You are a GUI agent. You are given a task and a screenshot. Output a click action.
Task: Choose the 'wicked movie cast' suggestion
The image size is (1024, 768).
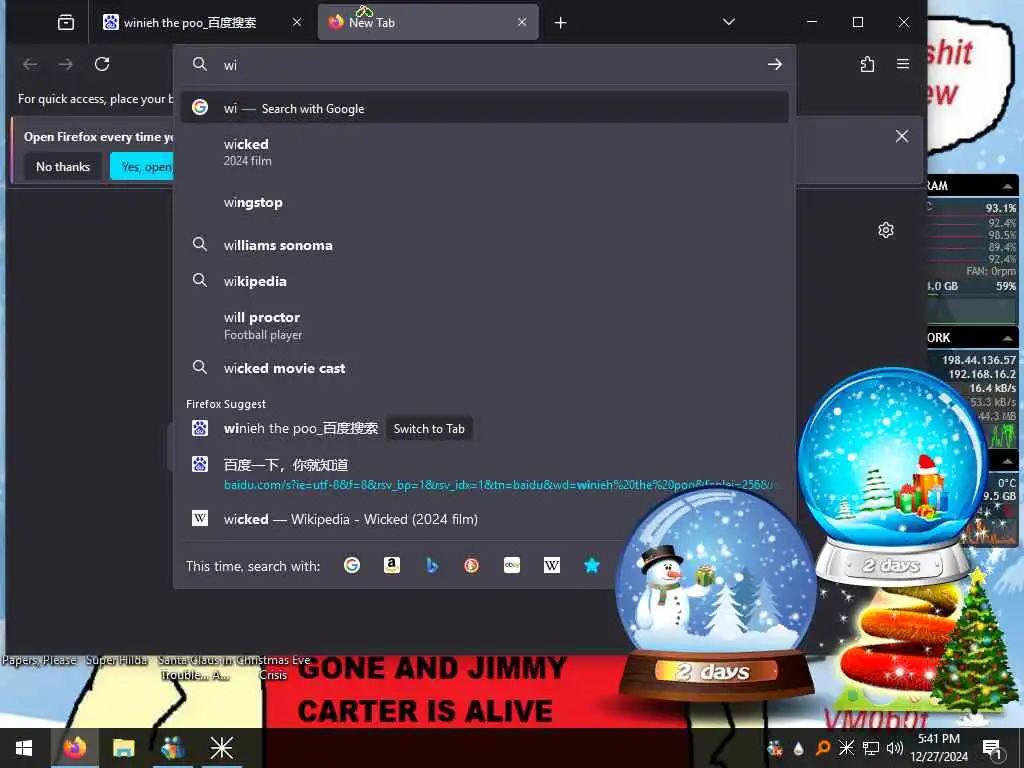coord(485,368)
